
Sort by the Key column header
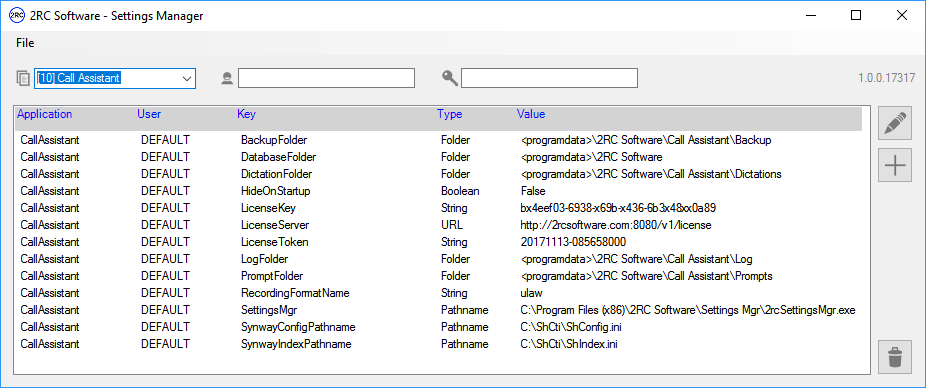click(246, 114)
